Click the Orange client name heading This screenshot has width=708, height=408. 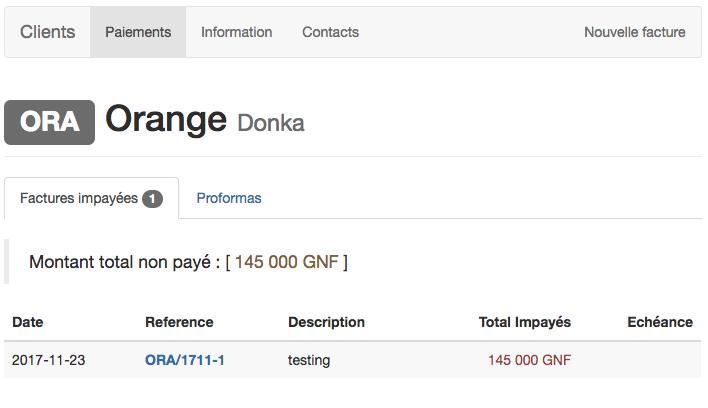click(x=166, y=119)
